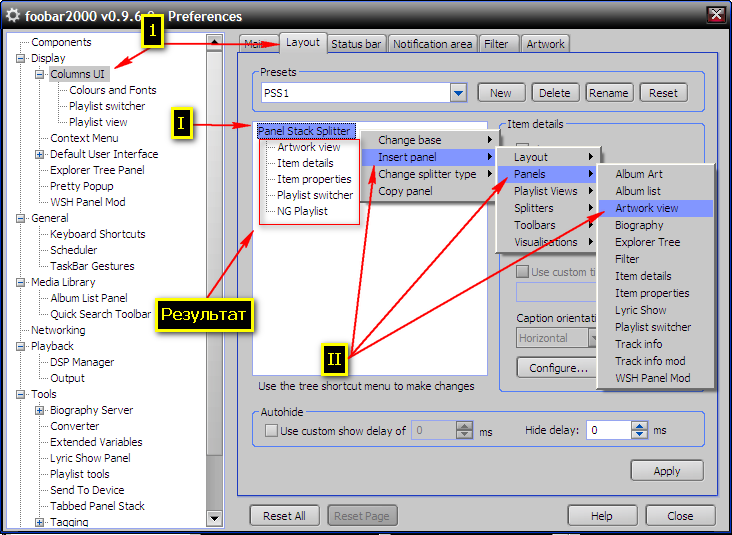Collapse the General tree node

[20, 218]
